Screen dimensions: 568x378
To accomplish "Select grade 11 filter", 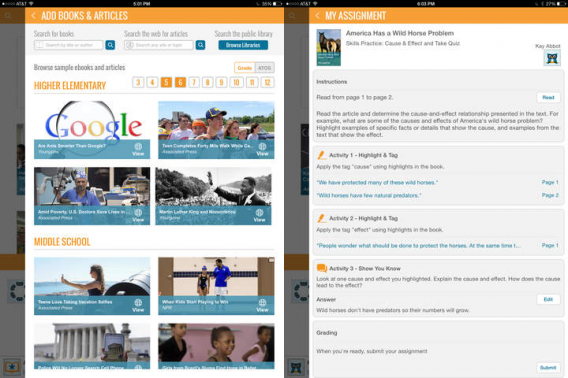I will click(252, 82).
